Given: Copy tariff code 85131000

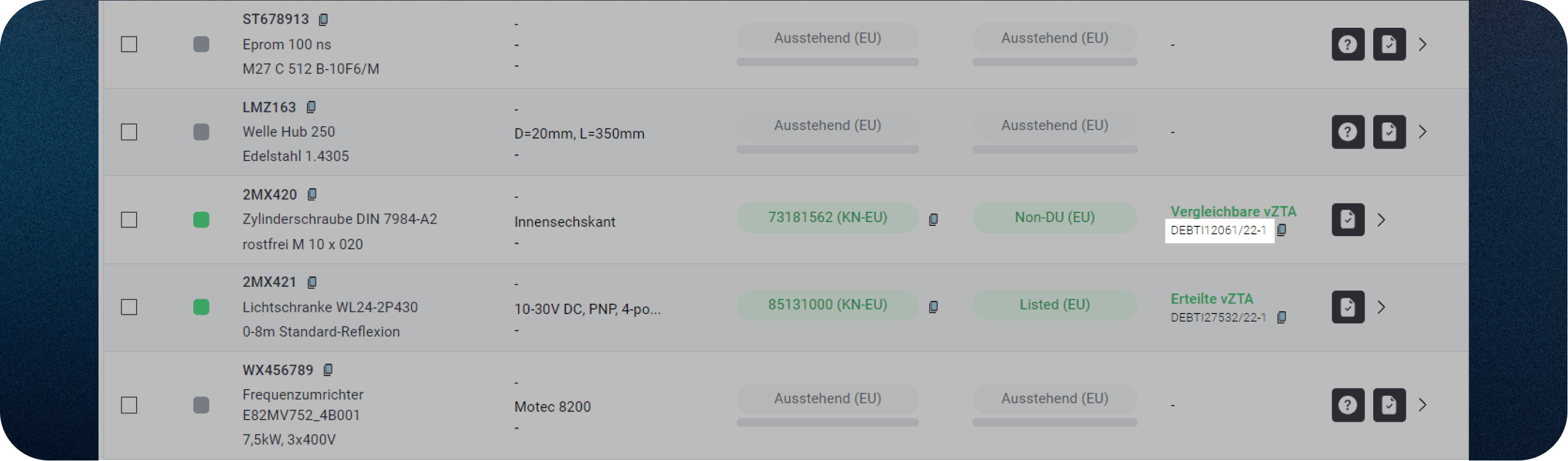Looking at the screenshot, I should 933,307.
